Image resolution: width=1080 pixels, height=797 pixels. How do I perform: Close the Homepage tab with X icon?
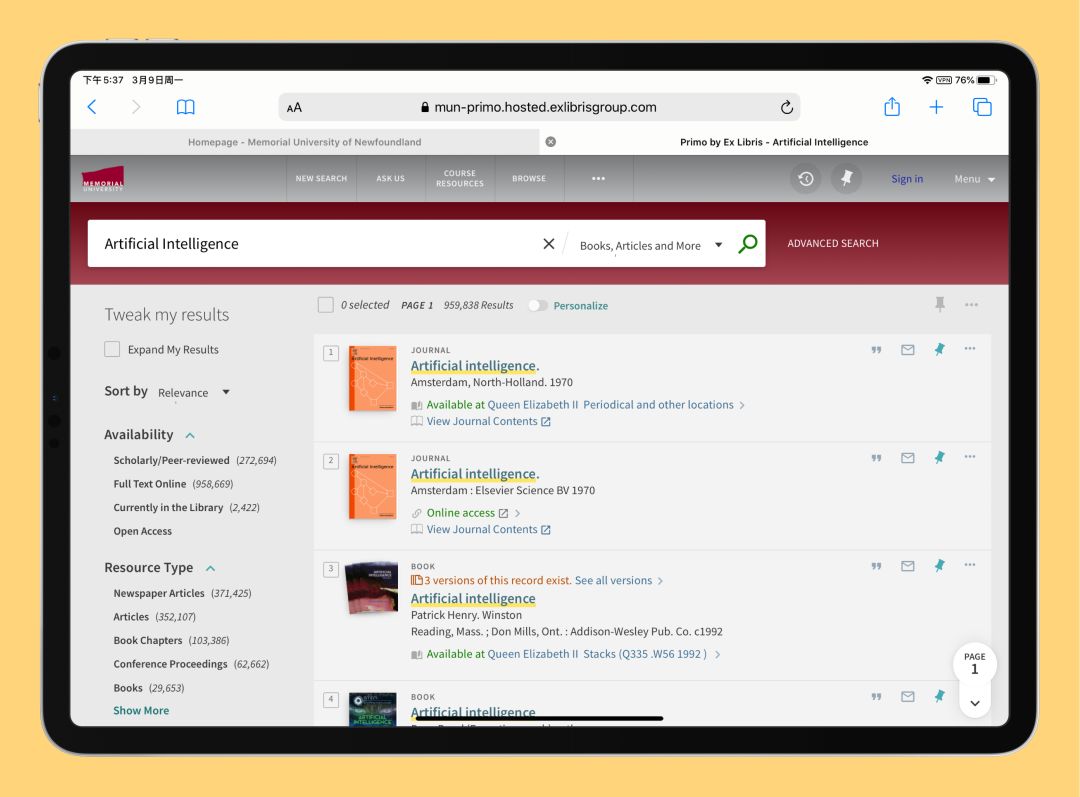[x=550, y=142]
